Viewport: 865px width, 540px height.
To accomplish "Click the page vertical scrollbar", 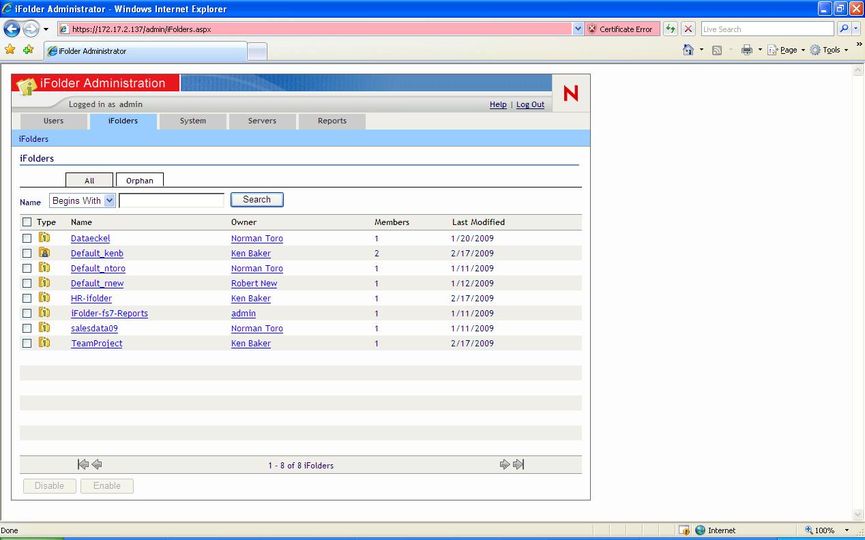I will point(858,292).
